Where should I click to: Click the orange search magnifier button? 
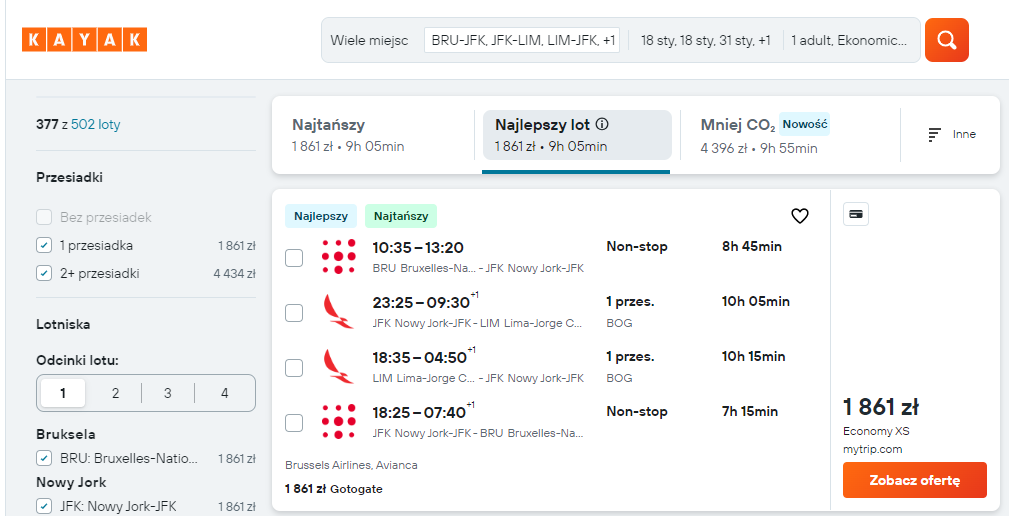(x=947, y=40)
